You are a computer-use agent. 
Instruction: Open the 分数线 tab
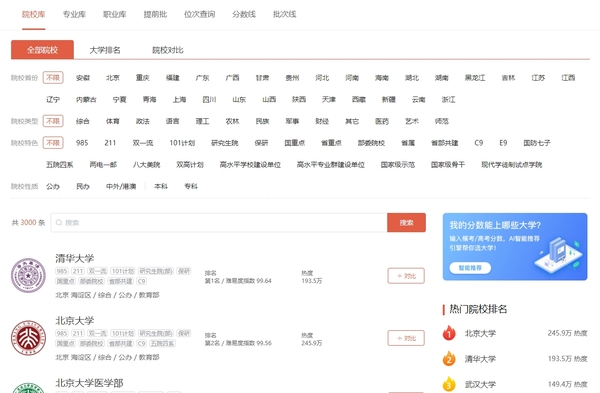(x=244, y=15)
